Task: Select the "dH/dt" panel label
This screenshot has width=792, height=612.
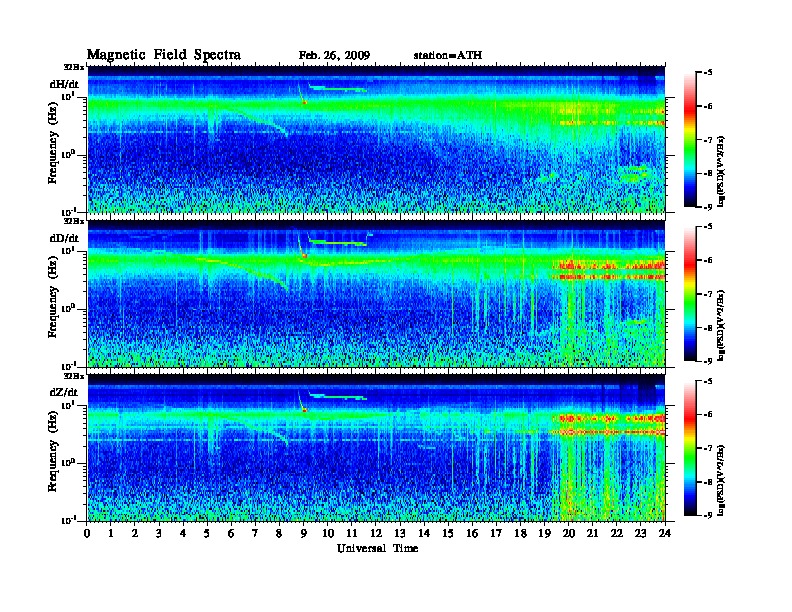Action: pyautogui.click(x=64, y=84)
